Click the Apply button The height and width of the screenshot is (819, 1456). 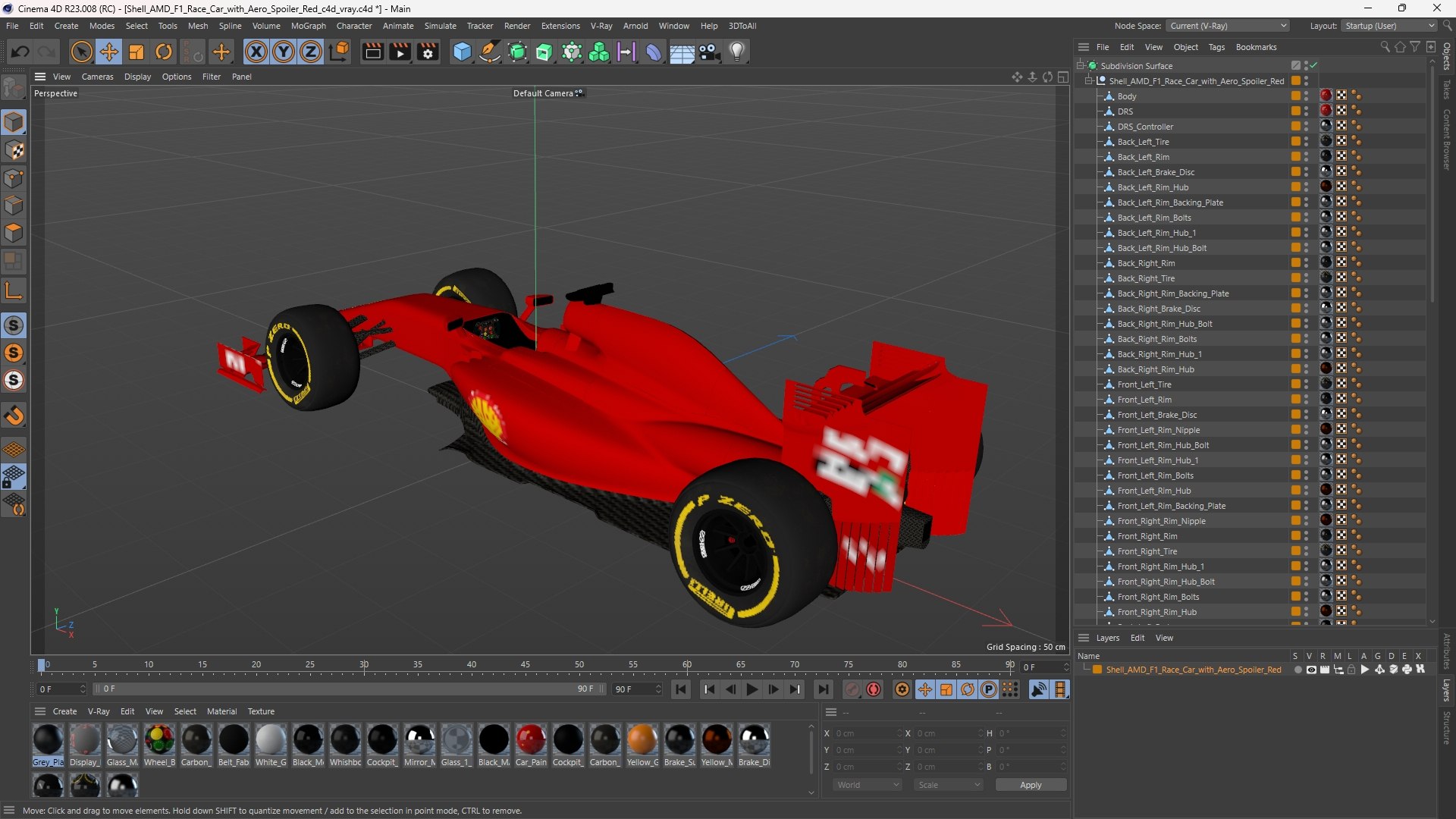(1031, 785)
